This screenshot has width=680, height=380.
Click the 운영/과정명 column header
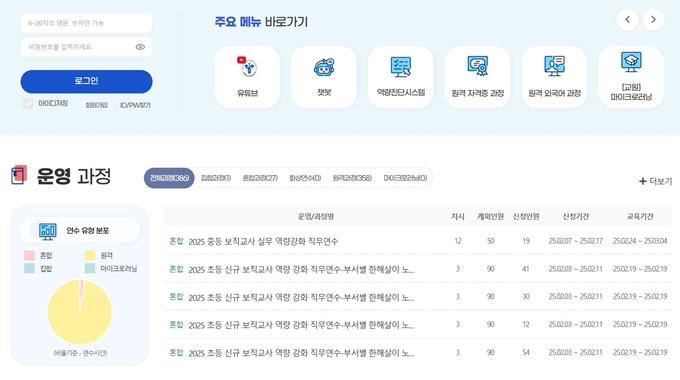316,216
